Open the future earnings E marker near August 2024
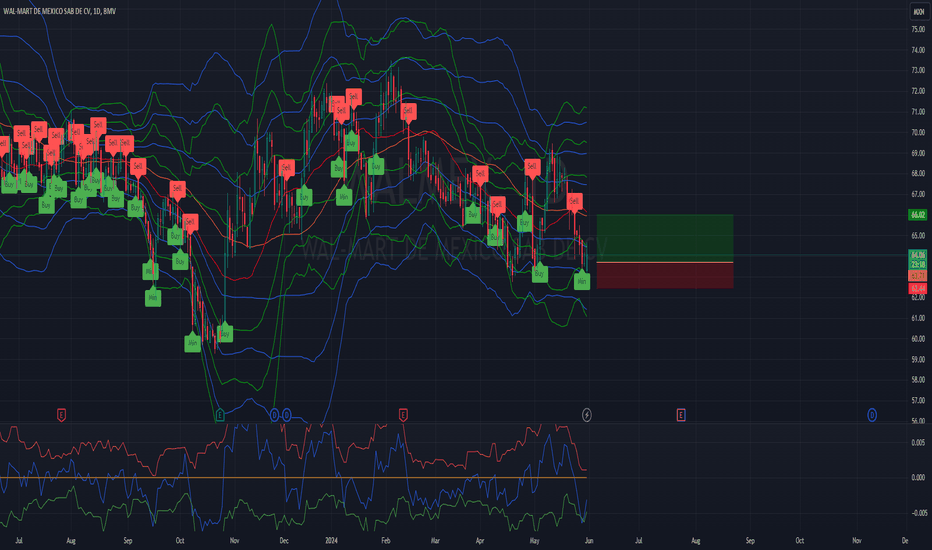Viewport: 932px width, 550px height. 681,415
